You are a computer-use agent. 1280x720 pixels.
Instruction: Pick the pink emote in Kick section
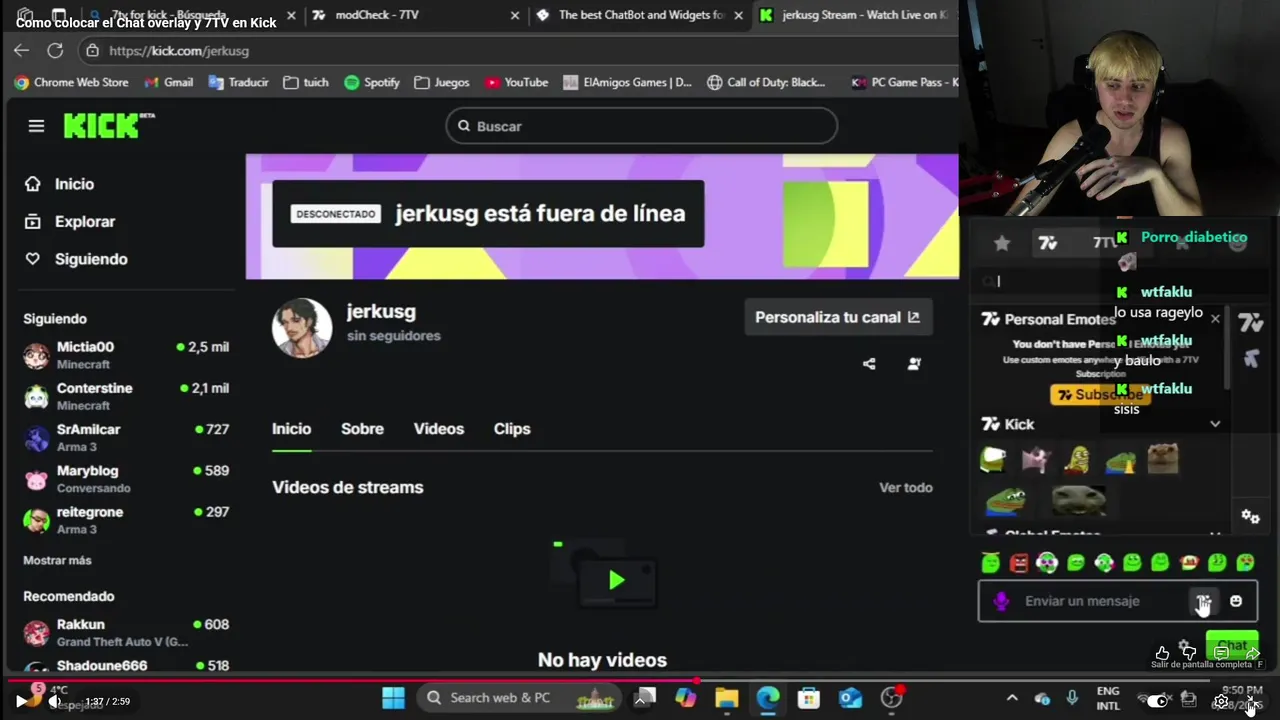[x=1035, y=459]
